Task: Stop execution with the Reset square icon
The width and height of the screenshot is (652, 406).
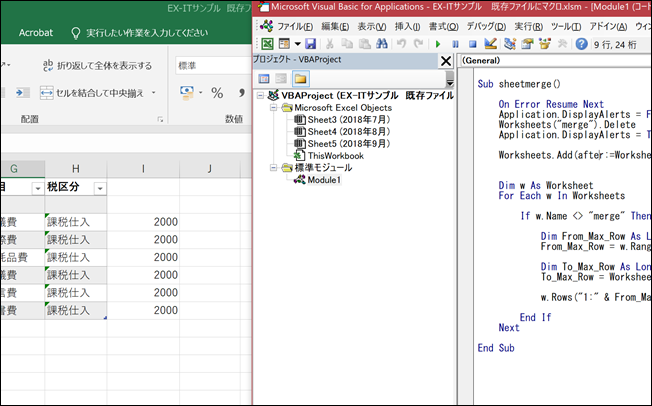Action: click(x=472, y=44)
